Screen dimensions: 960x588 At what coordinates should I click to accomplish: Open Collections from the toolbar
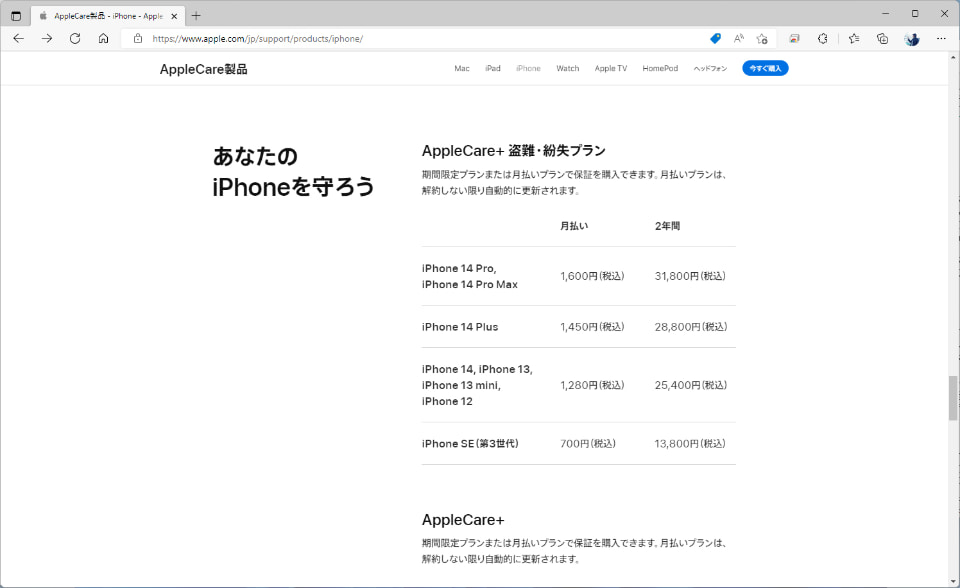coord(881,38)
